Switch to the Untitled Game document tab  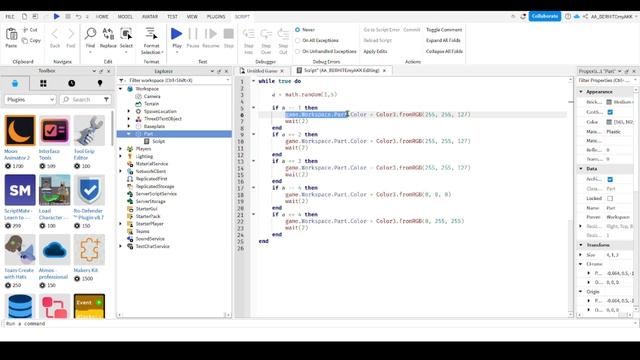(262, 71)
